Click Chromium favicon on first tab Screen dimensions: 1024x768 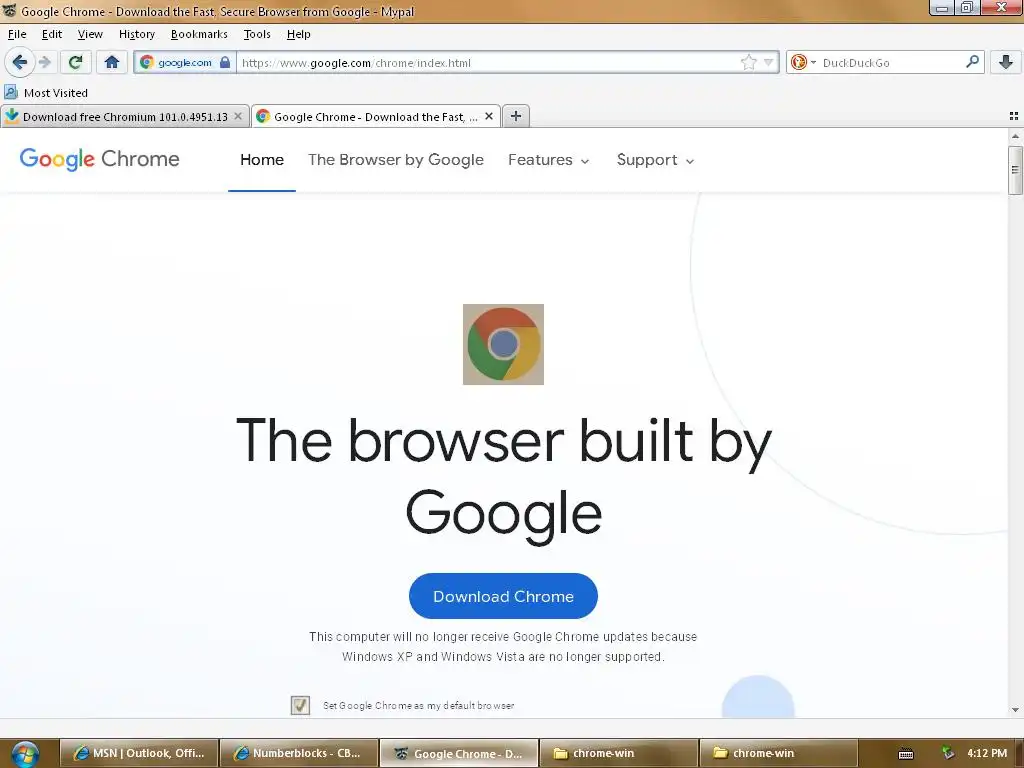[x=12, y=116]
